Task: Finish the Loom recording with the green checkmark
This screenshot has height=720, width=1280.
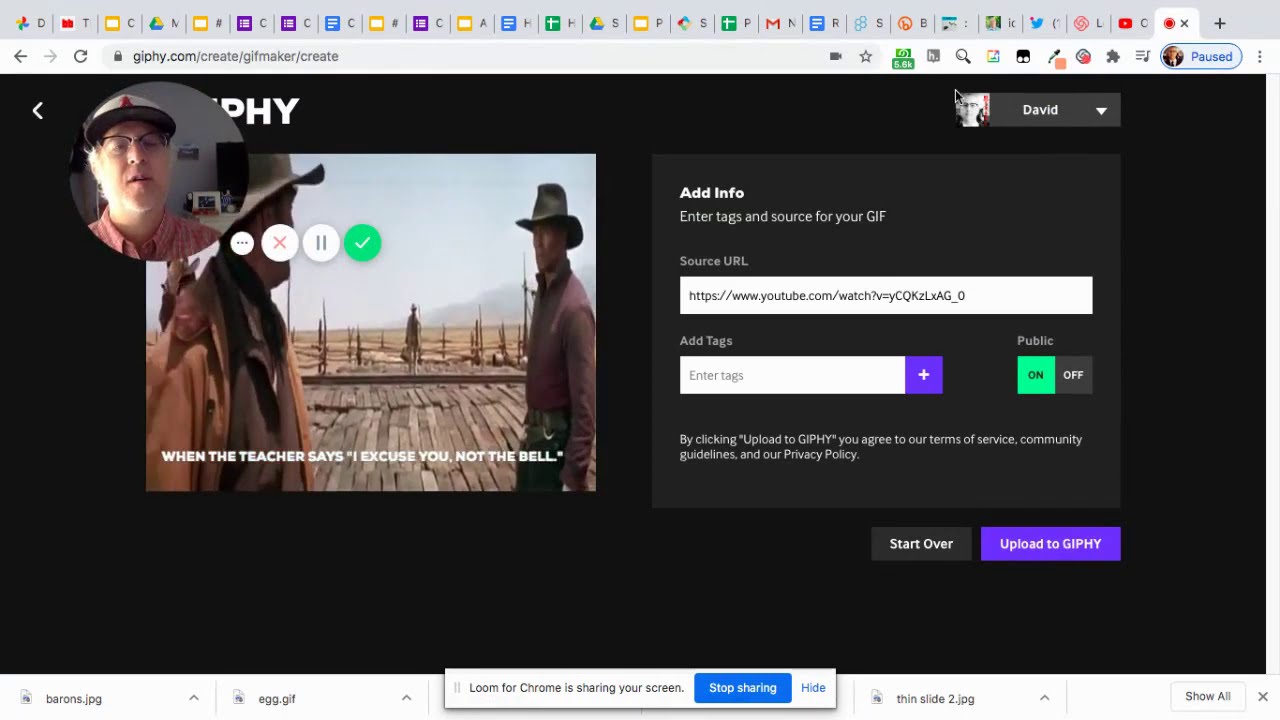Action: click(x=362, y=243)
